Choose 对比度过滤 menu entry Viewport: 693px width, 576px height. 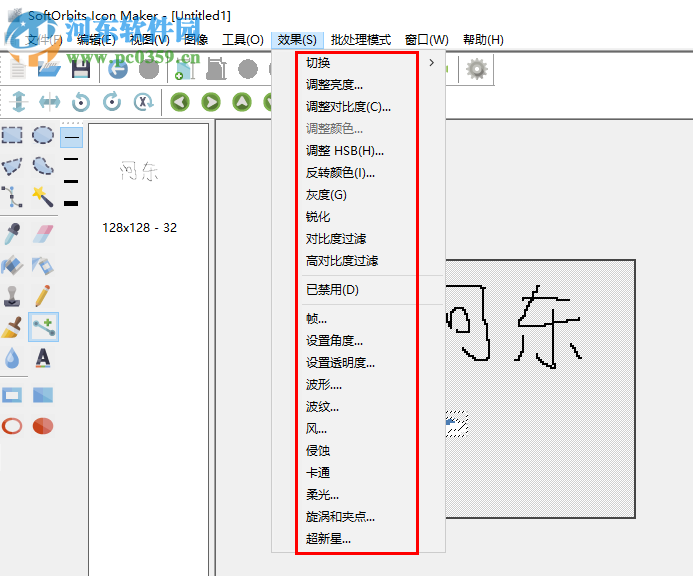coord(358,239)
